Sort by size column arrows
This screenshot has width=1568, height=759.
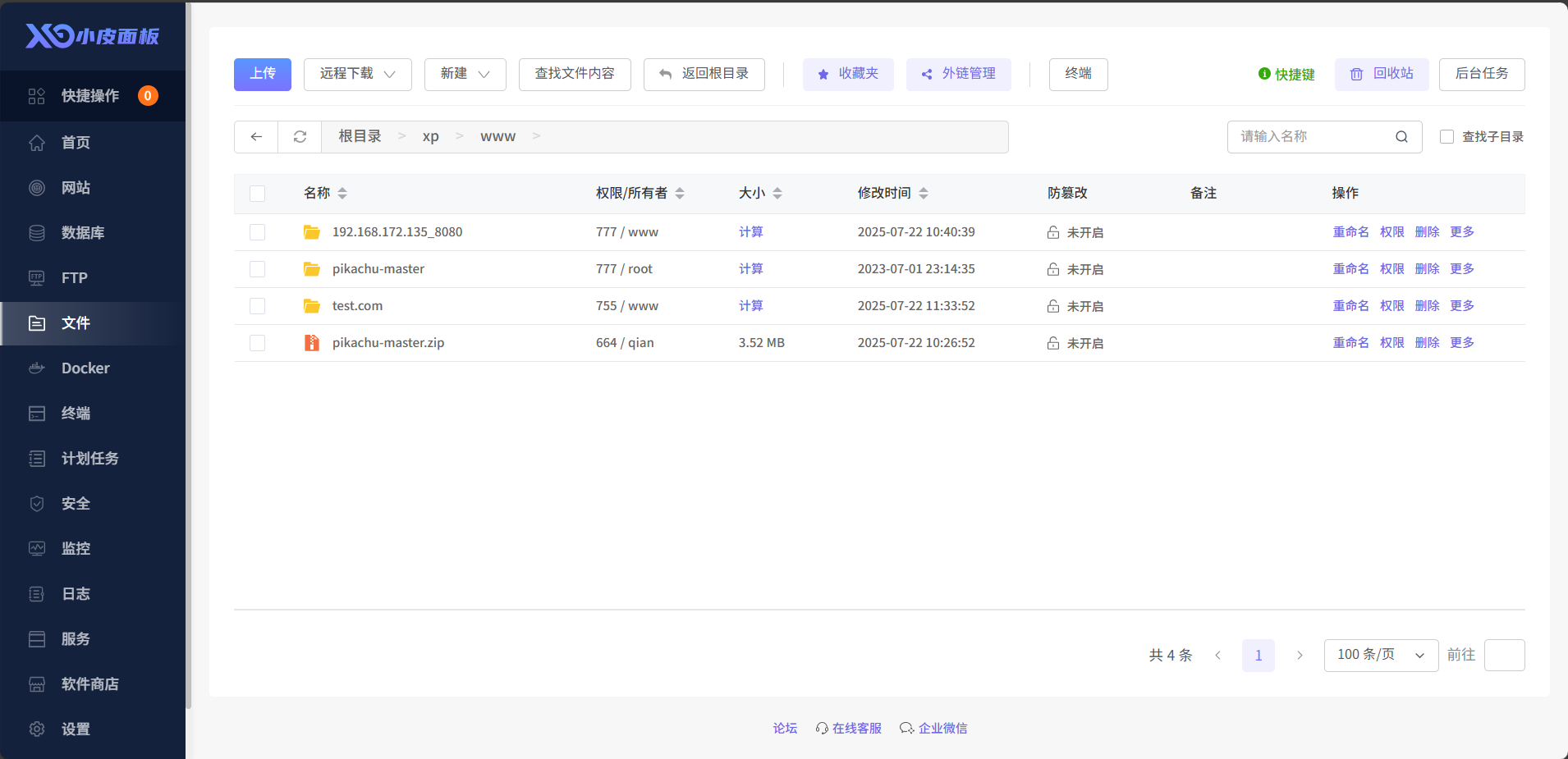click(777, 193)
